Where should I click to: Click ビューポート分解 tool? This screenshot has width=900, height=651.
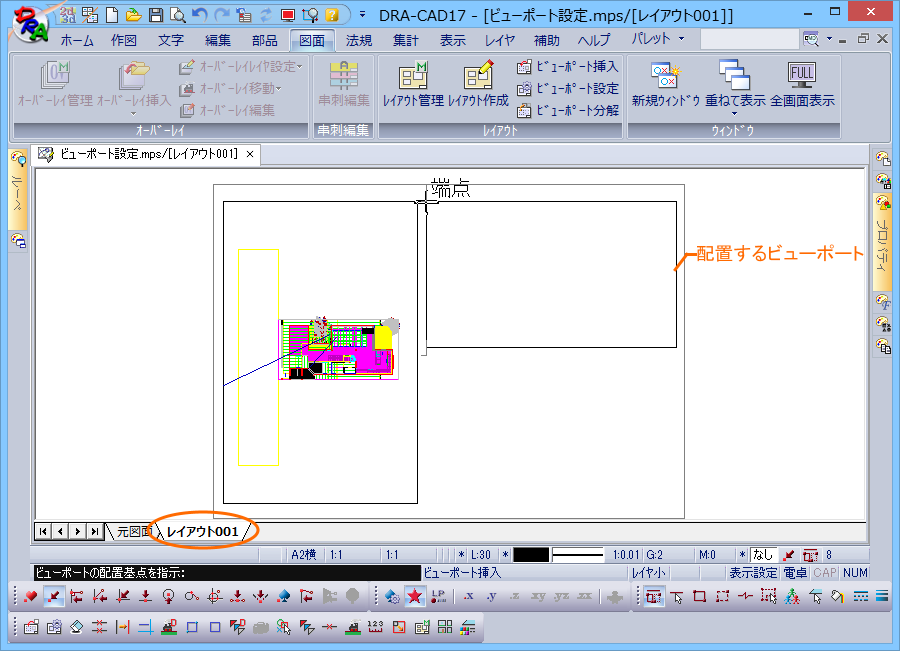tap(568, 110)
